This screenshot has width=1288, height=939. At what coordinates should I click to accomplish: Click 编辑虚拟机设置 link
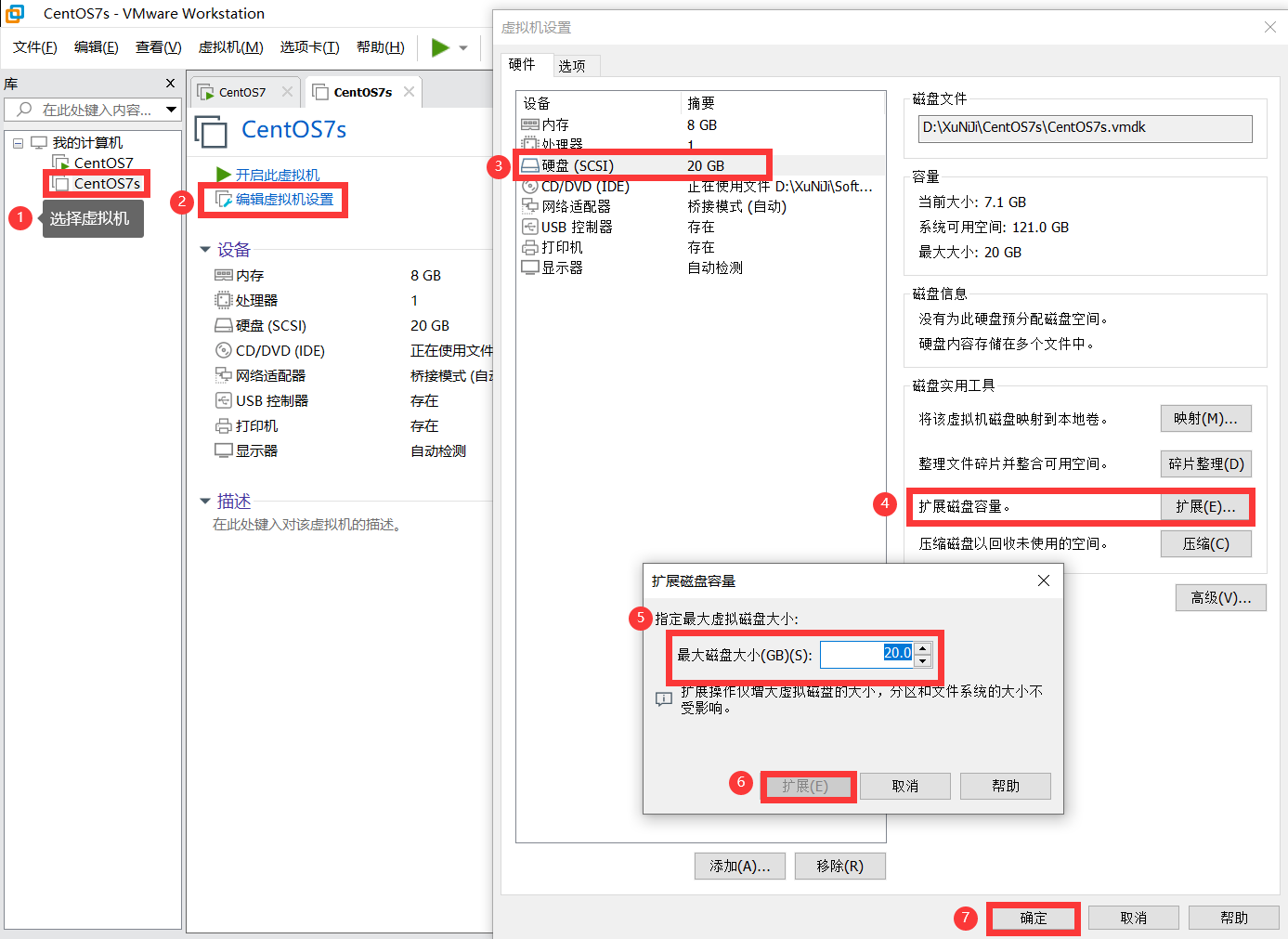(x=284, y=199)
